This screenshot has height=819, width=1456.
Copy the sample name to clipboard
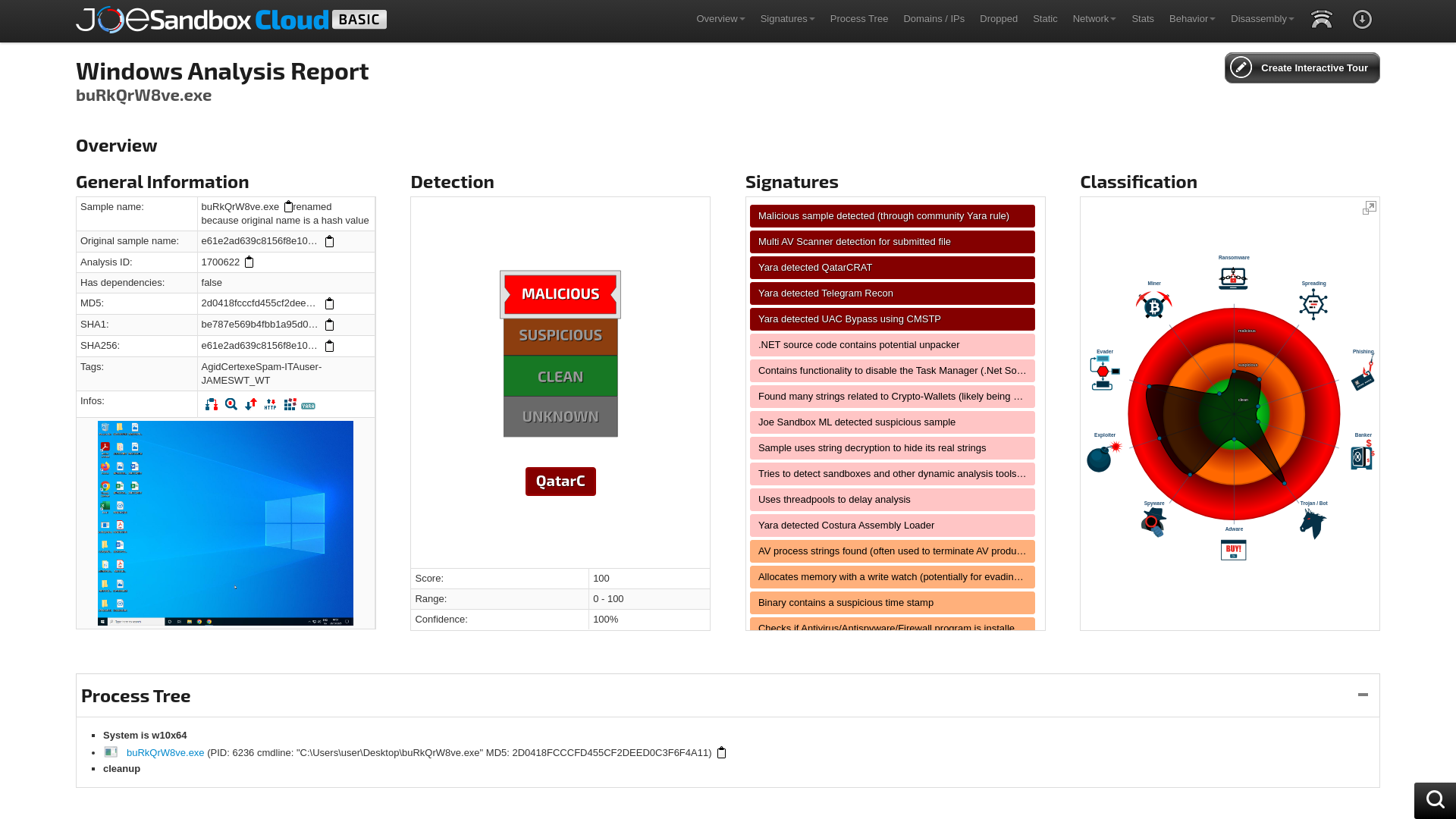click(x=288, y=206)
